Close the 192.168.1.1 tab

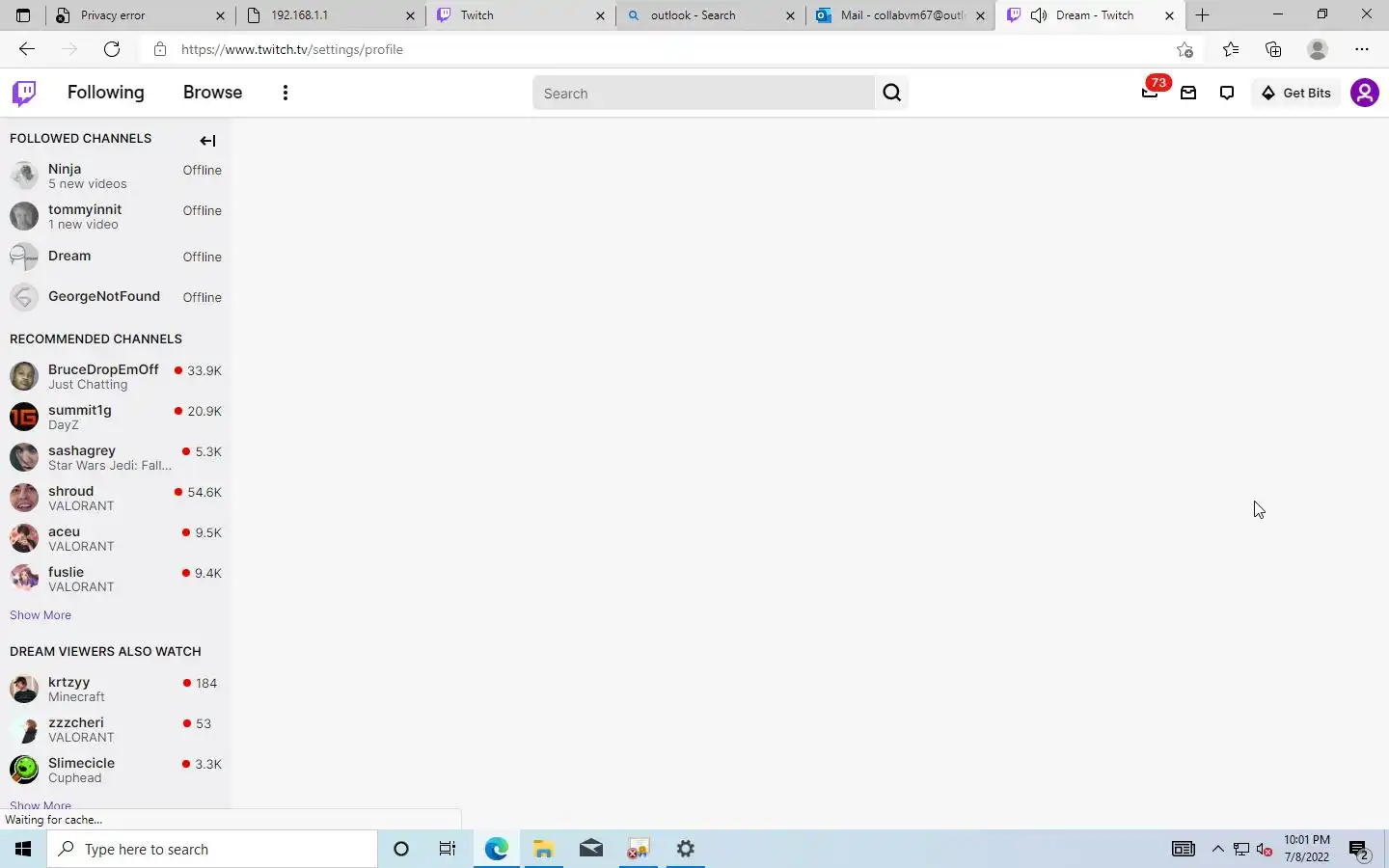tap(410, 15)
